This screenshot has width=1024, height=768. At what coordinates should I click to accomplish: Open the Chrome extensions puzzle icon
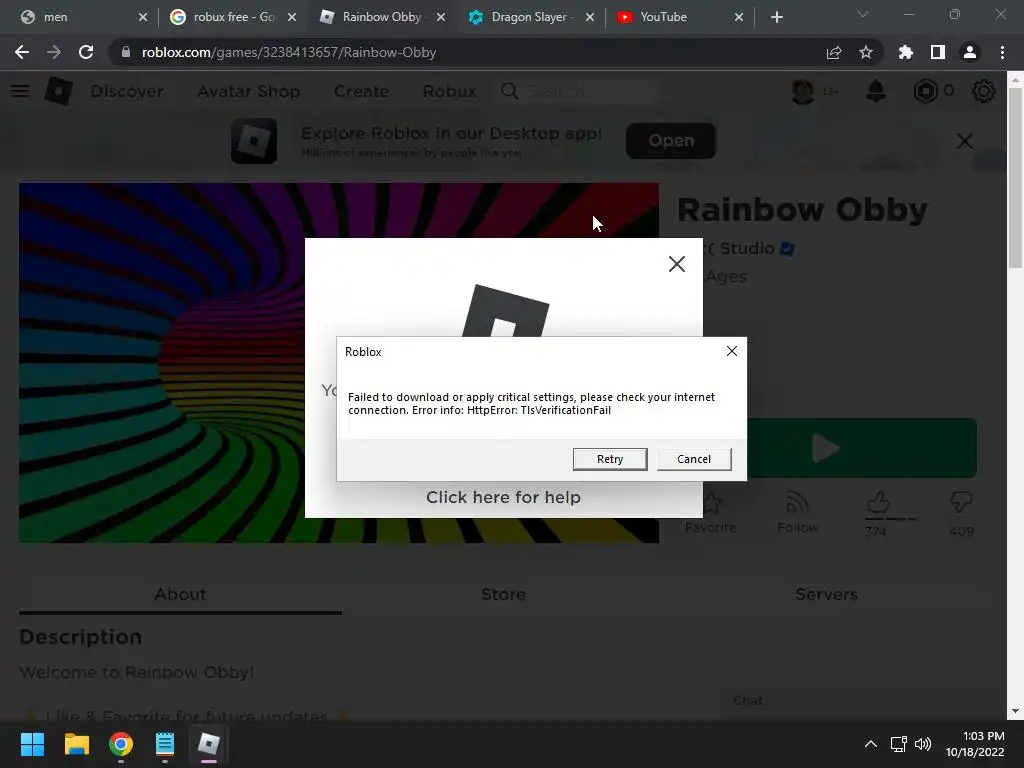pos(906,52)
